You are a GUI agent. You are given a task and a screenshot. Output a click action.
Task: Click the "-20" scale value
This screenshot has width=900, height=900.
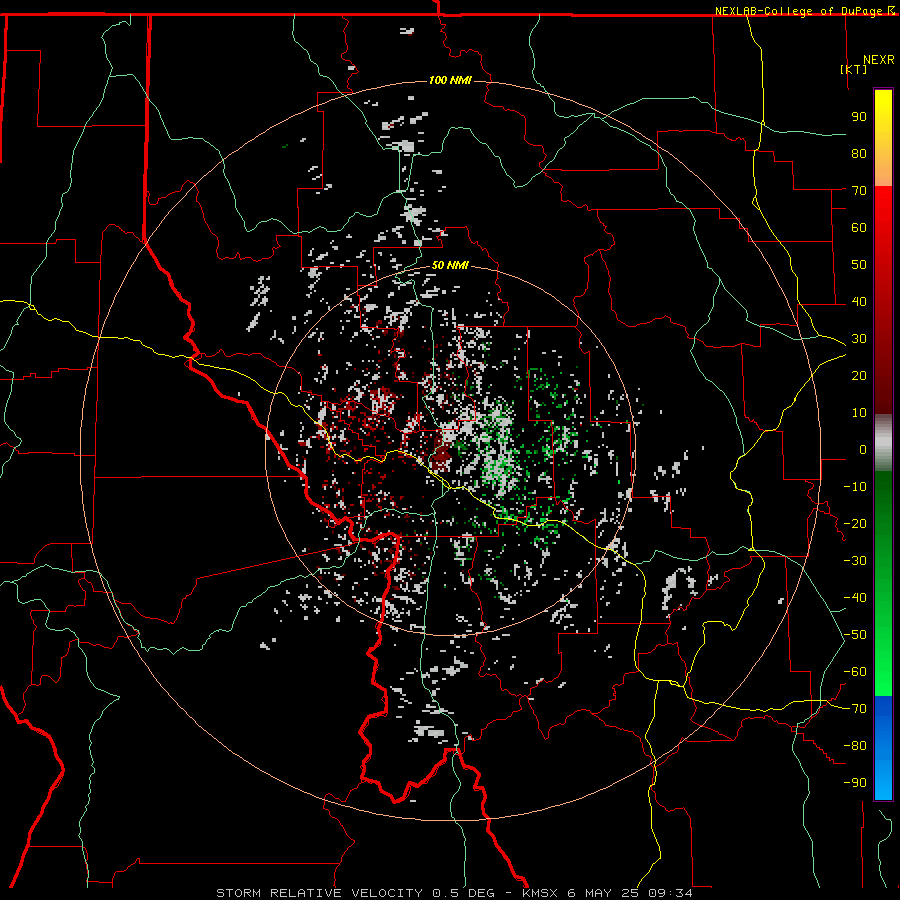[x=855, y=523]
